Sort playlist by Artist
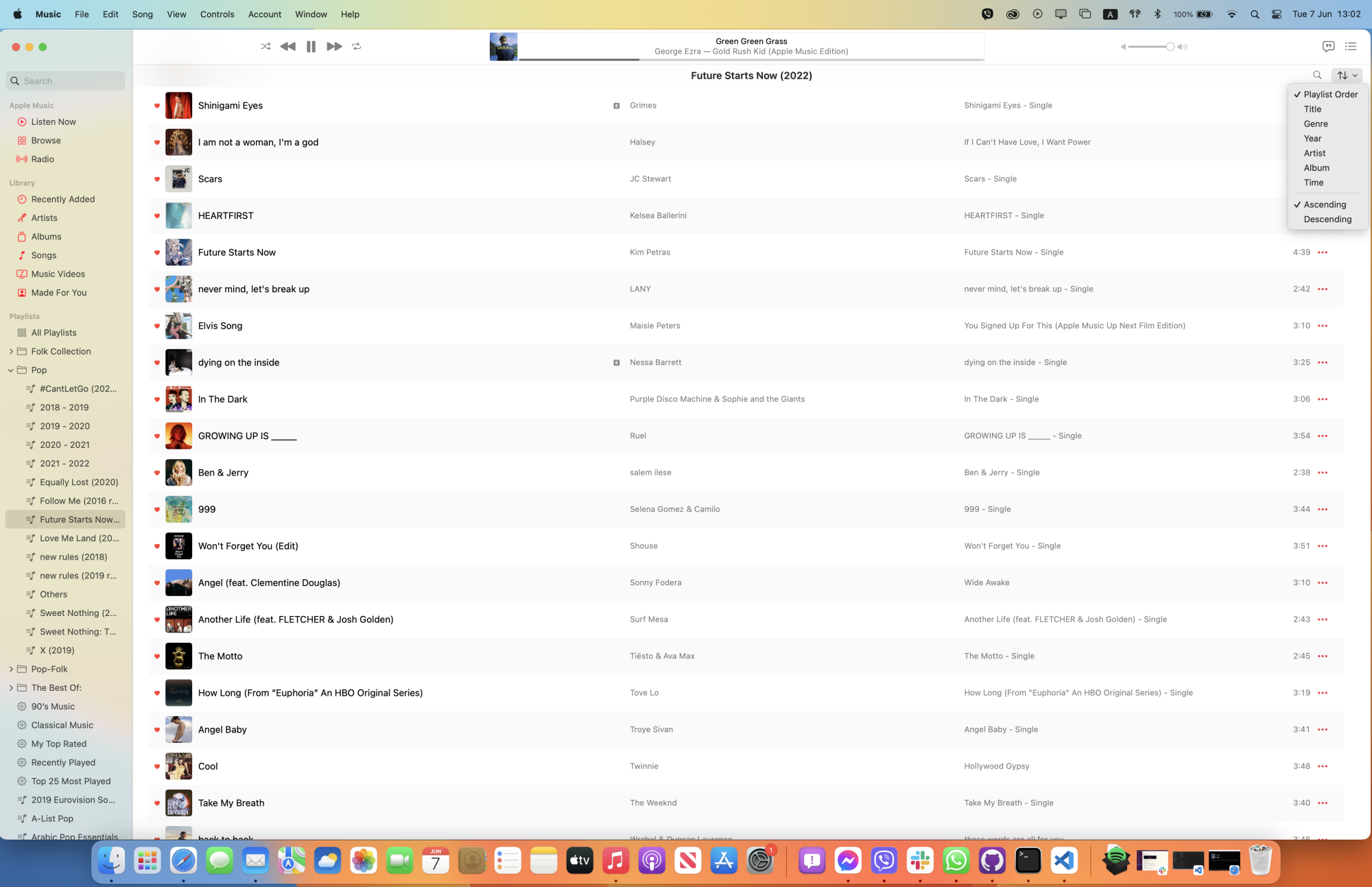 tap(1314, 153)
